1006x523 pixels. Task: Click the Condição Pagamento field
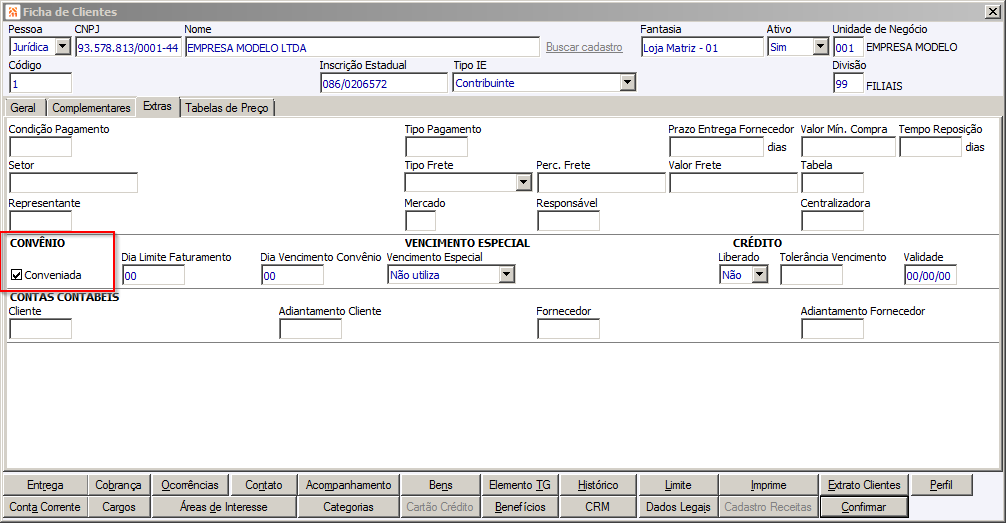(x=40, y=147)
